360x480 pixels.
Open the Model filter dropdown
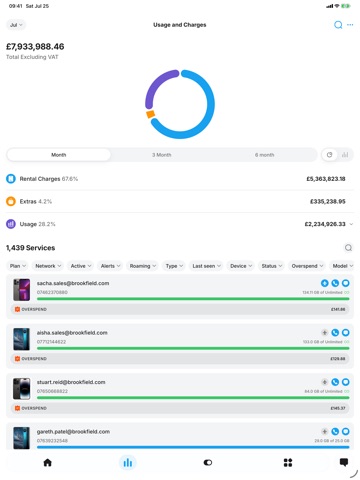343,266
